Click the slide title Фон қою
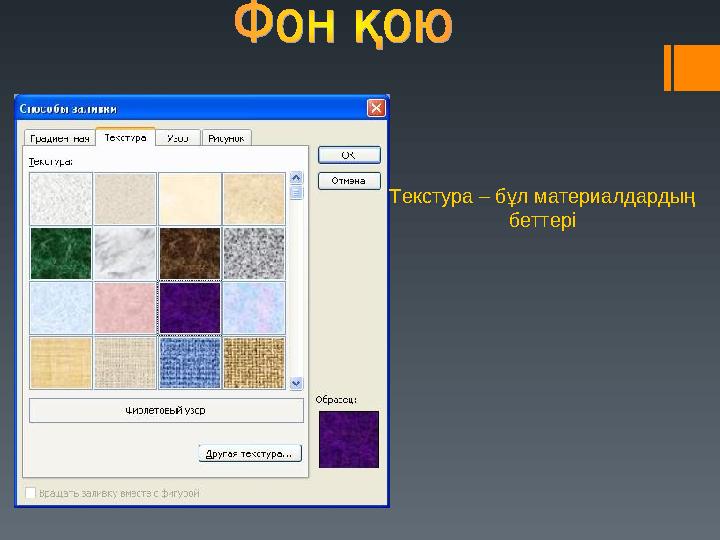This screenshot has width=720, height=540. pos(343,24)
